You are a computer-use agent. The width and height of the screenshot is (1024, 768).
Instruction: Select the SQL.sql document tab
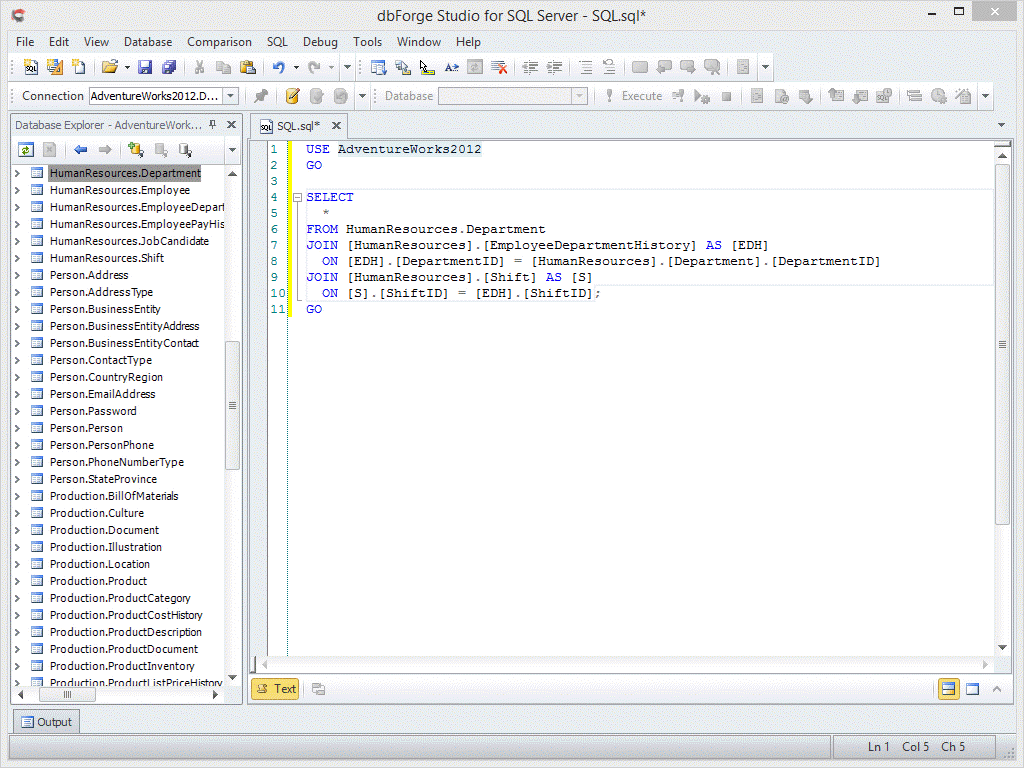click(x=297, y=126)
